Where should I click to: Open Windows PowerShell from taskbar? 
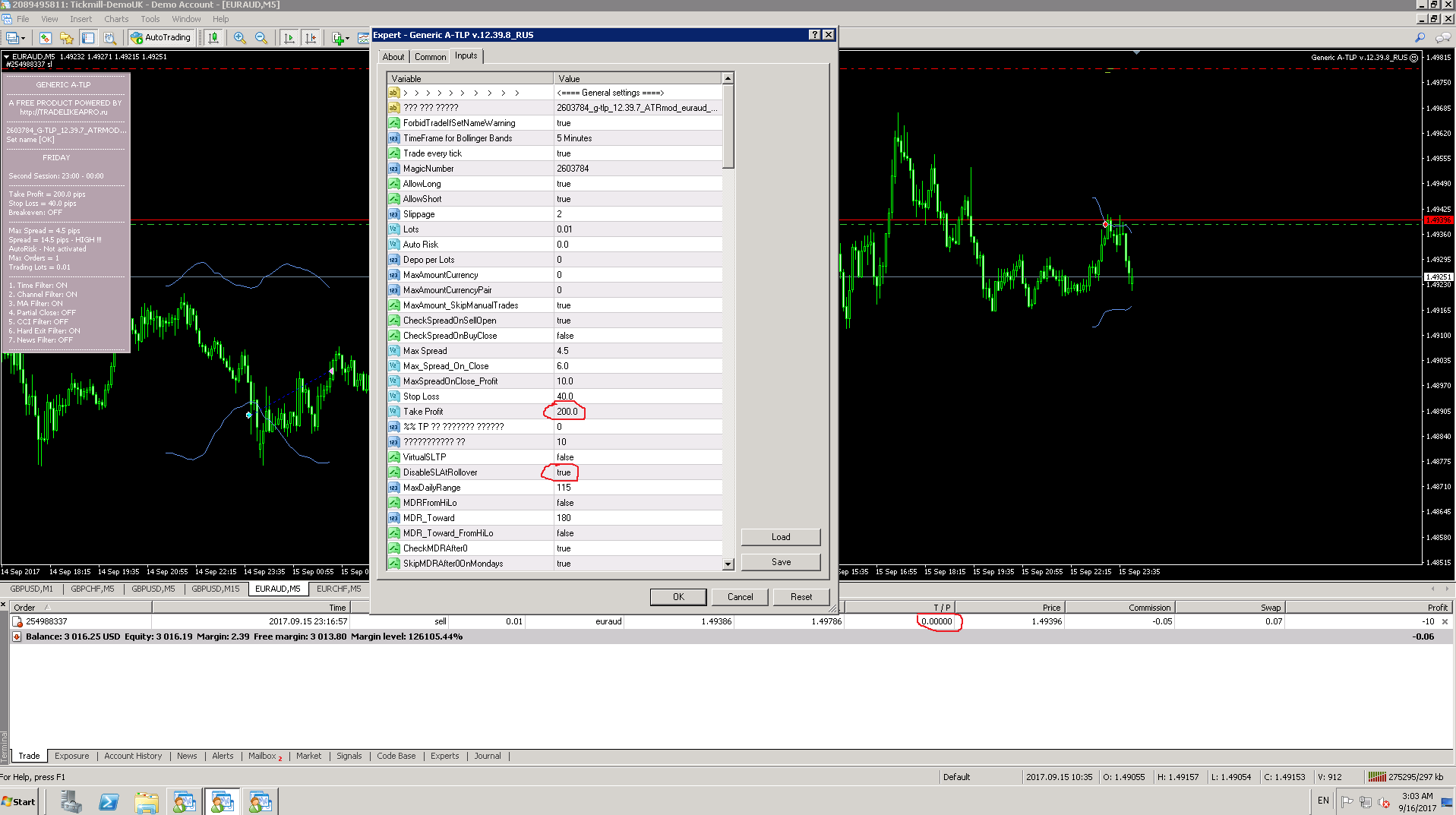[109, 802]
